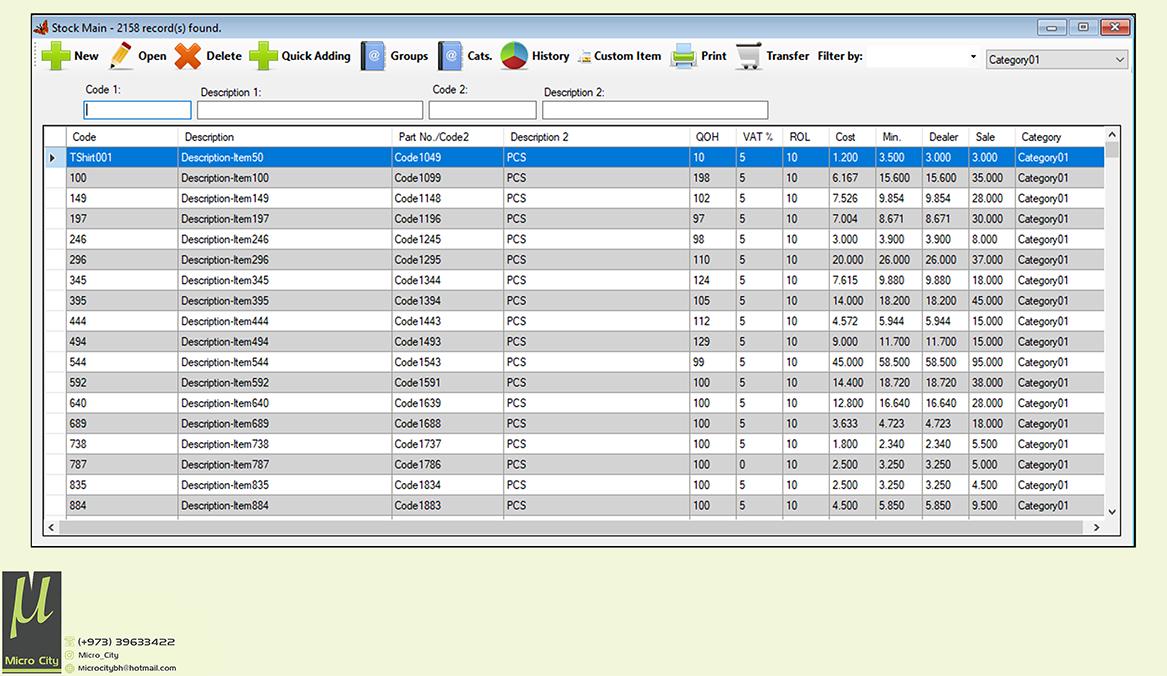The width and height of the screenshot is (1167, 676).
Task: Click the vertical scrollbar up arrow
Action: pos(1112,135)
